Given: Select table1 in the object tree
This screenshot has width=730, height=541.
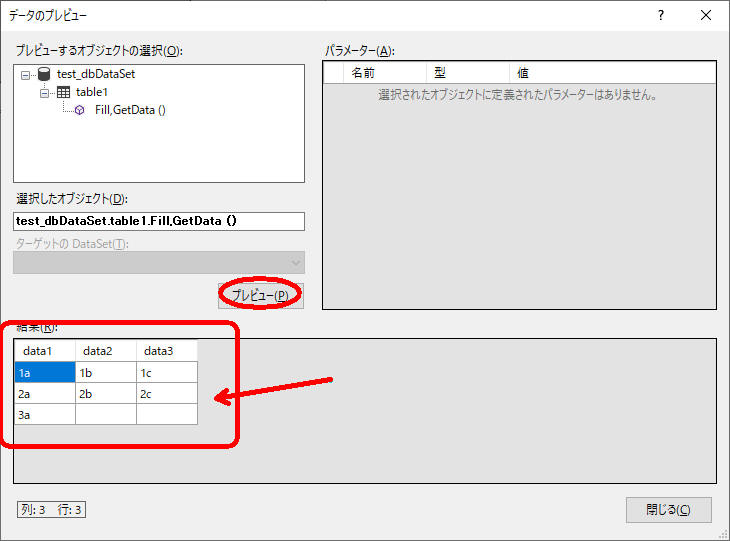Looking at the screenshot, I should point(91,92).
